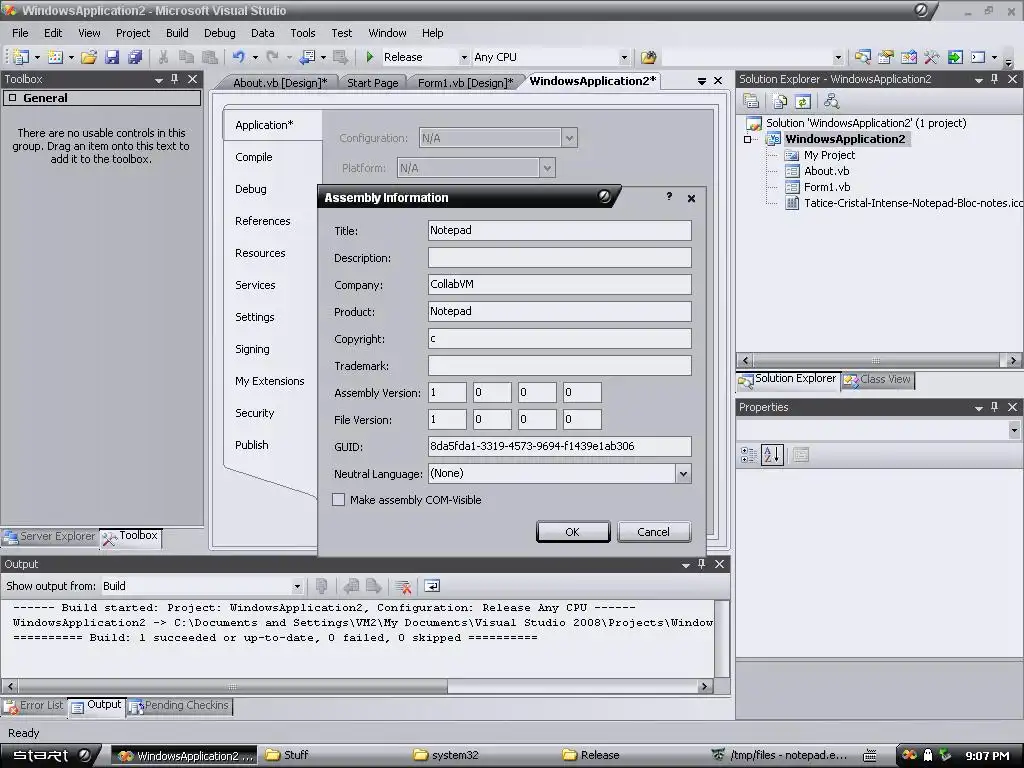Open the Show output from Build dropdown
1024x768 pixels.
pos(297,586)
